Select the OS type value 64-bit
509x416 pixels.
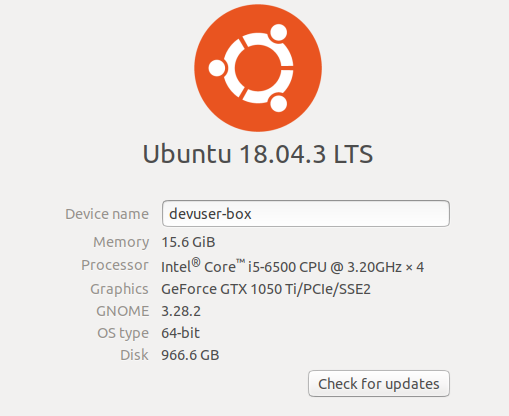click(x=180, y=333)
